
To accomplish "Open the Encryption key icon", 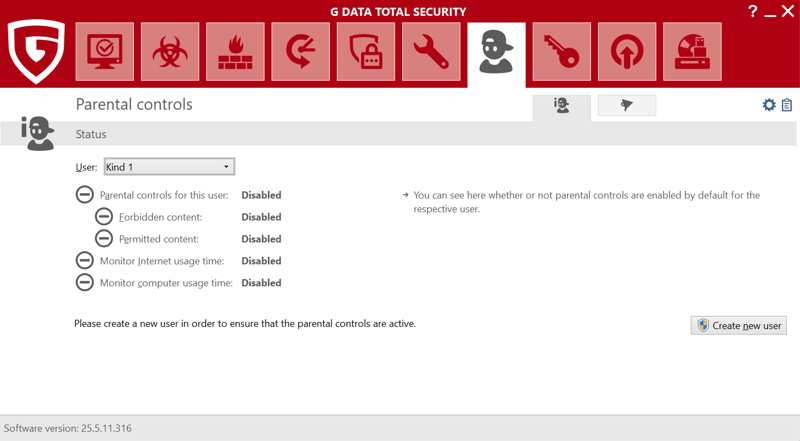I will [562, 52].
